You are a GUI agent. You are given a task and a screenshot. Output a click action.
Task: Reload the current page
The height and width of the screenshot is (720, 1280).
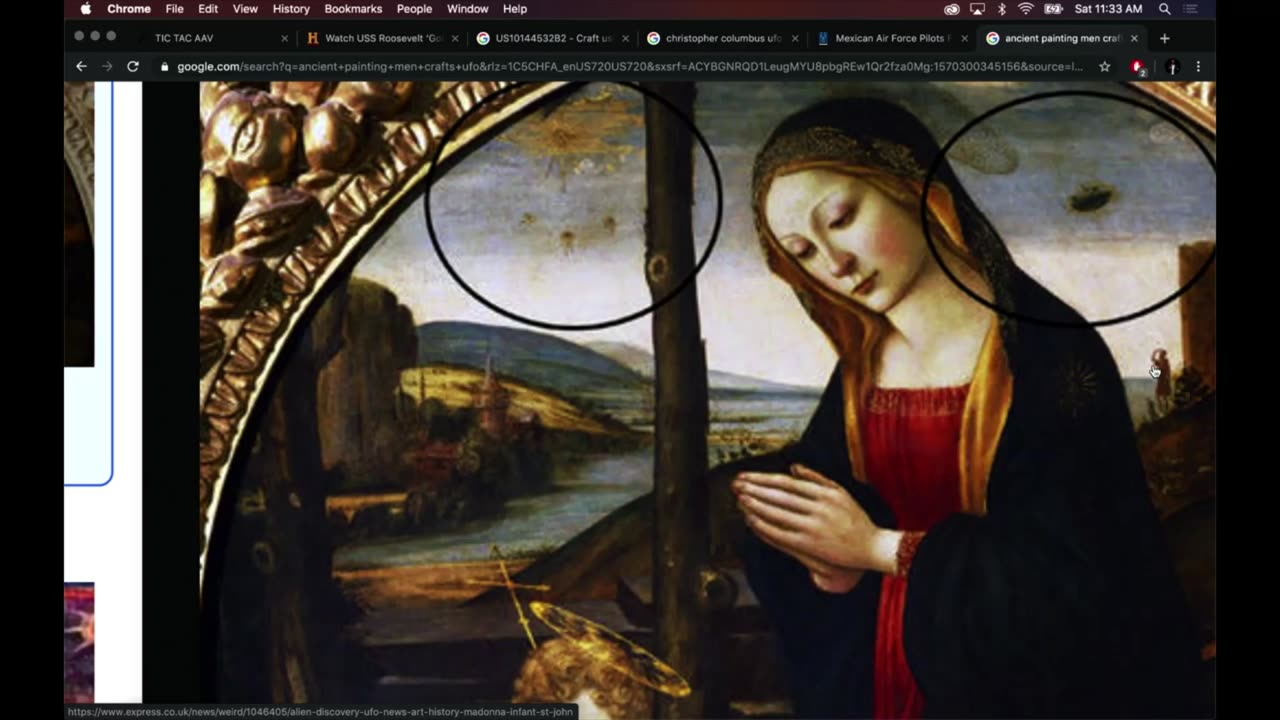point(132,66)
